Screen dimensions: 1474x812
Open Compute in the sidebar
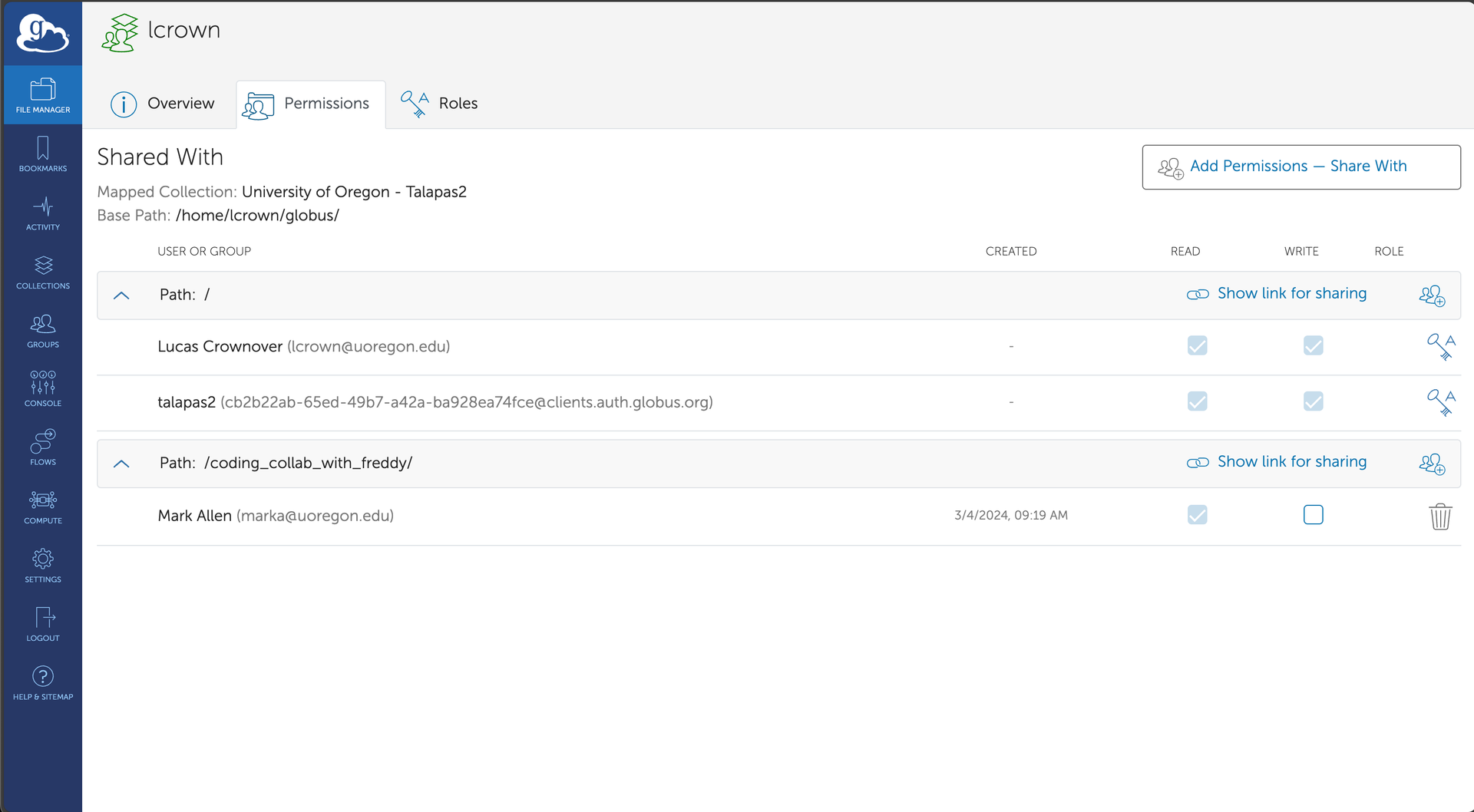(x=43, y=507)
